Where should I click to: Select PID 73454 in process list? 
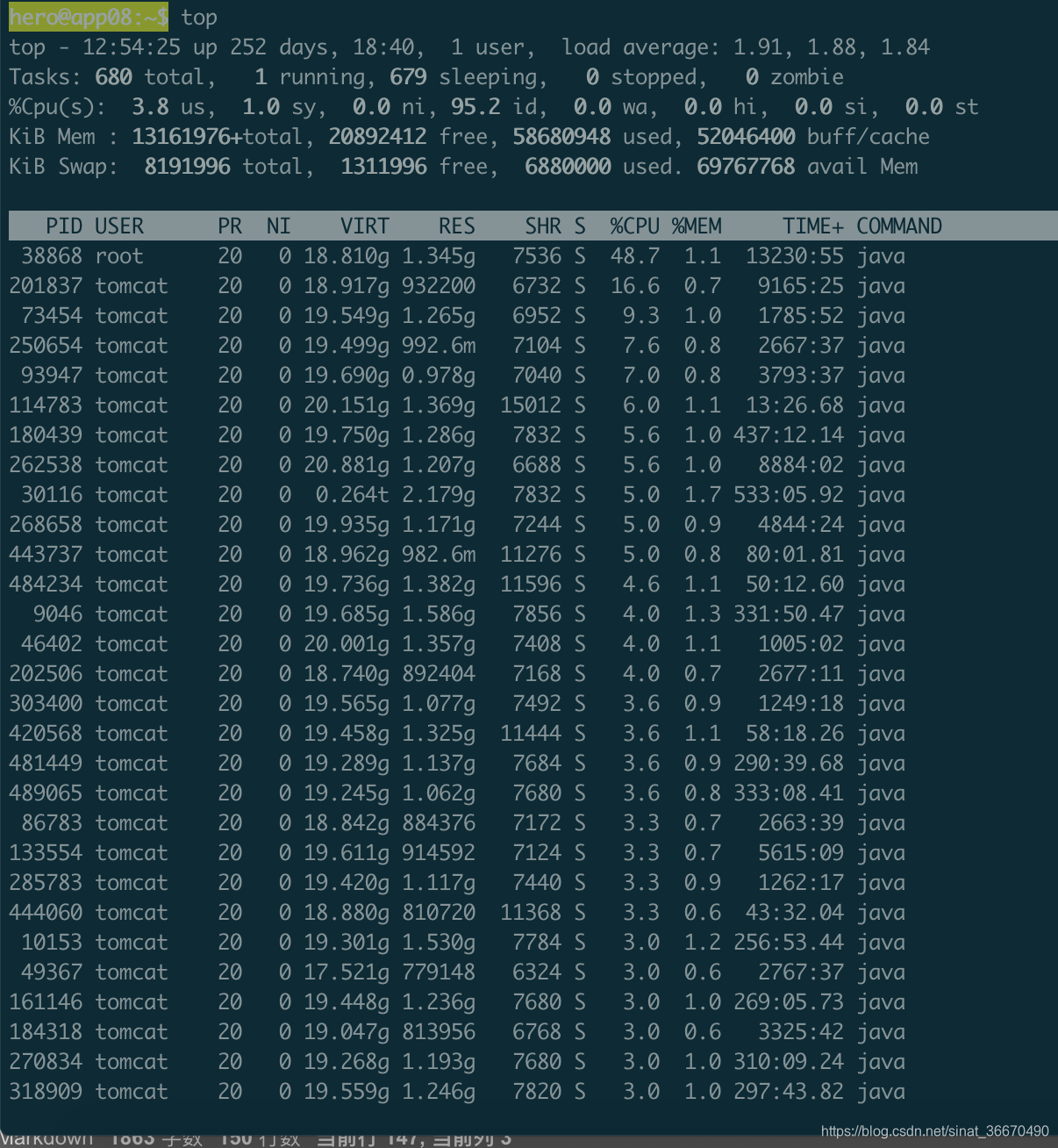coord(52,315)
